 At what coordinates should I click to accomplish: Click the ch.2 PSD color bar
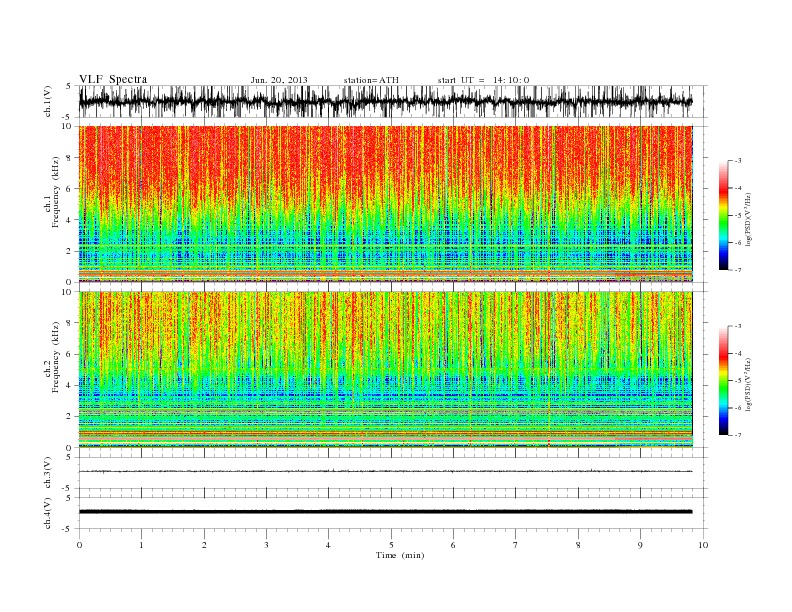tap(724, 380)
